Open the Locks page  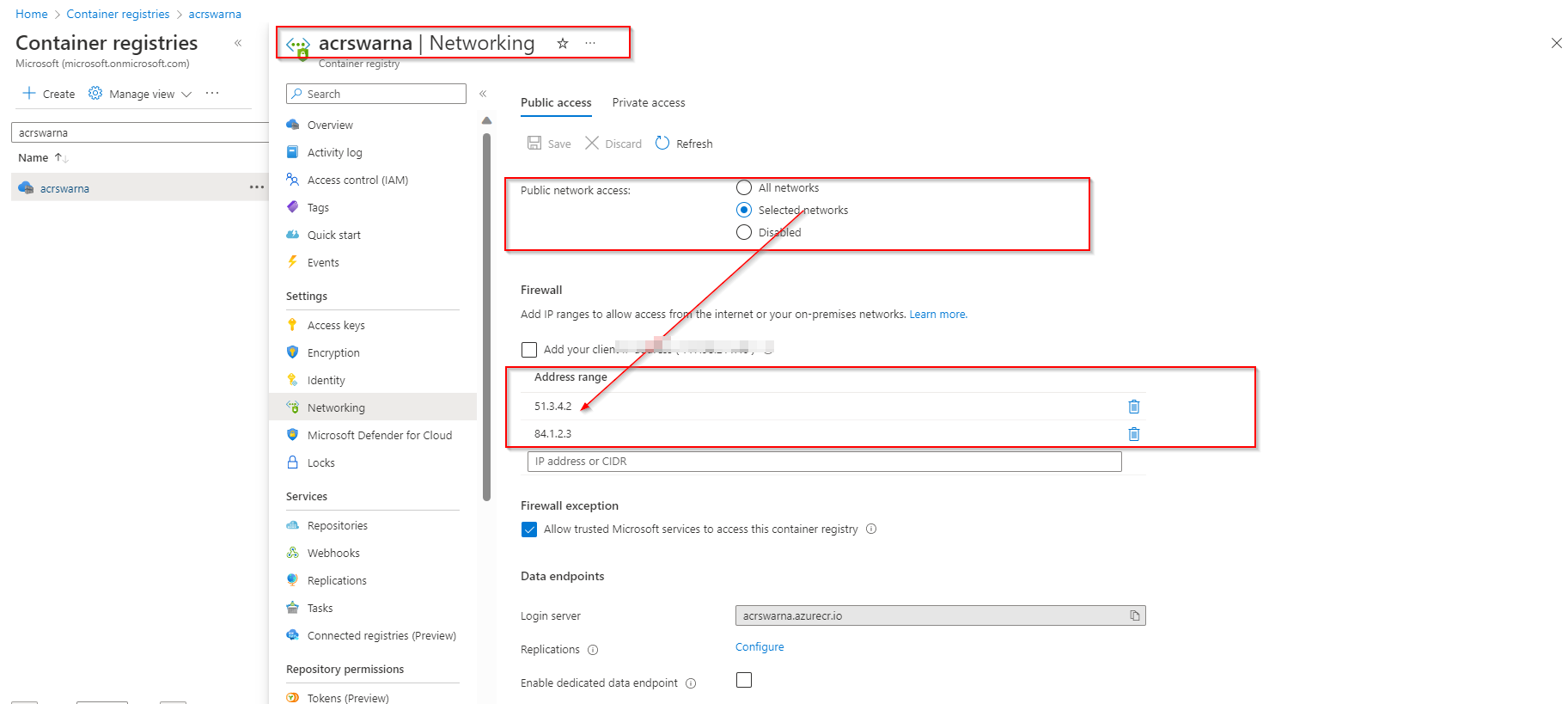(x=321, y=462)
